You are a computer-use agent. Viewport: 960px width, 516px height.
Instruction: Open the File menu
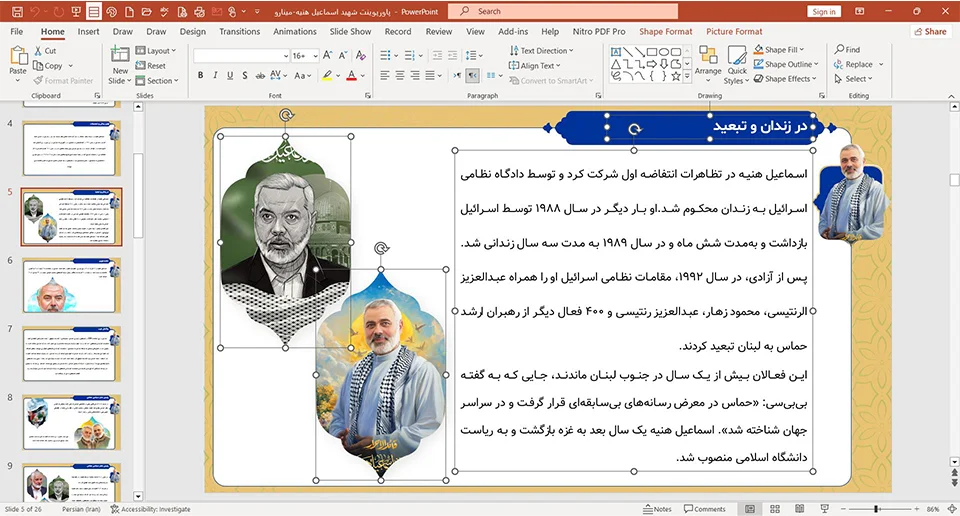pyautogui.click(x=17, y=31)
